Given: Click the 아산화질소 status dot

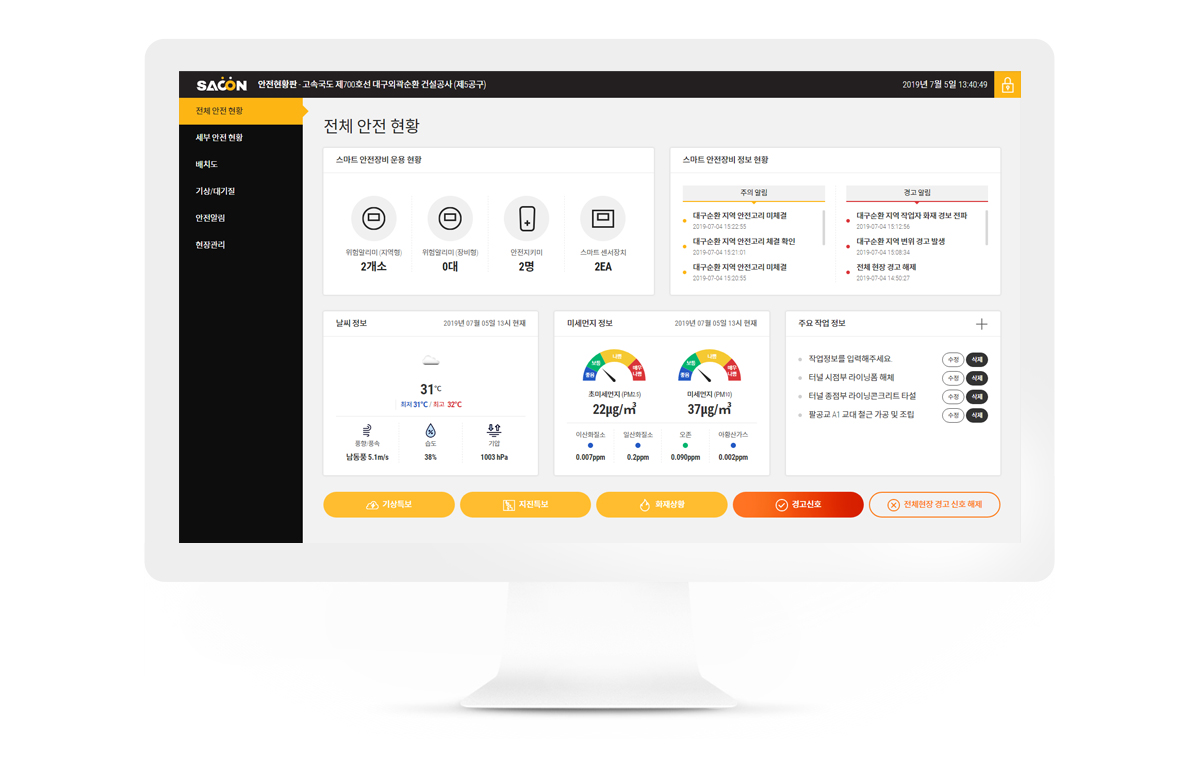Looking at the screenshot, I should [x=590, y=446].
